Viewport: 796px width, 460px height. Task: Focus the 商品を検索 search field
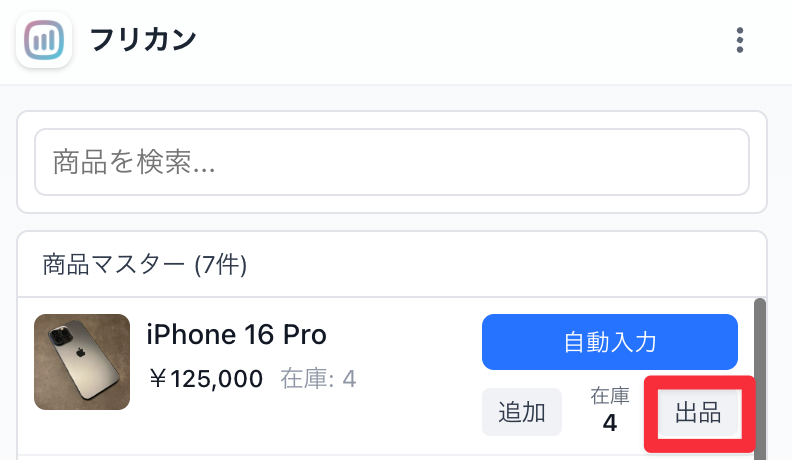[392, 162]
